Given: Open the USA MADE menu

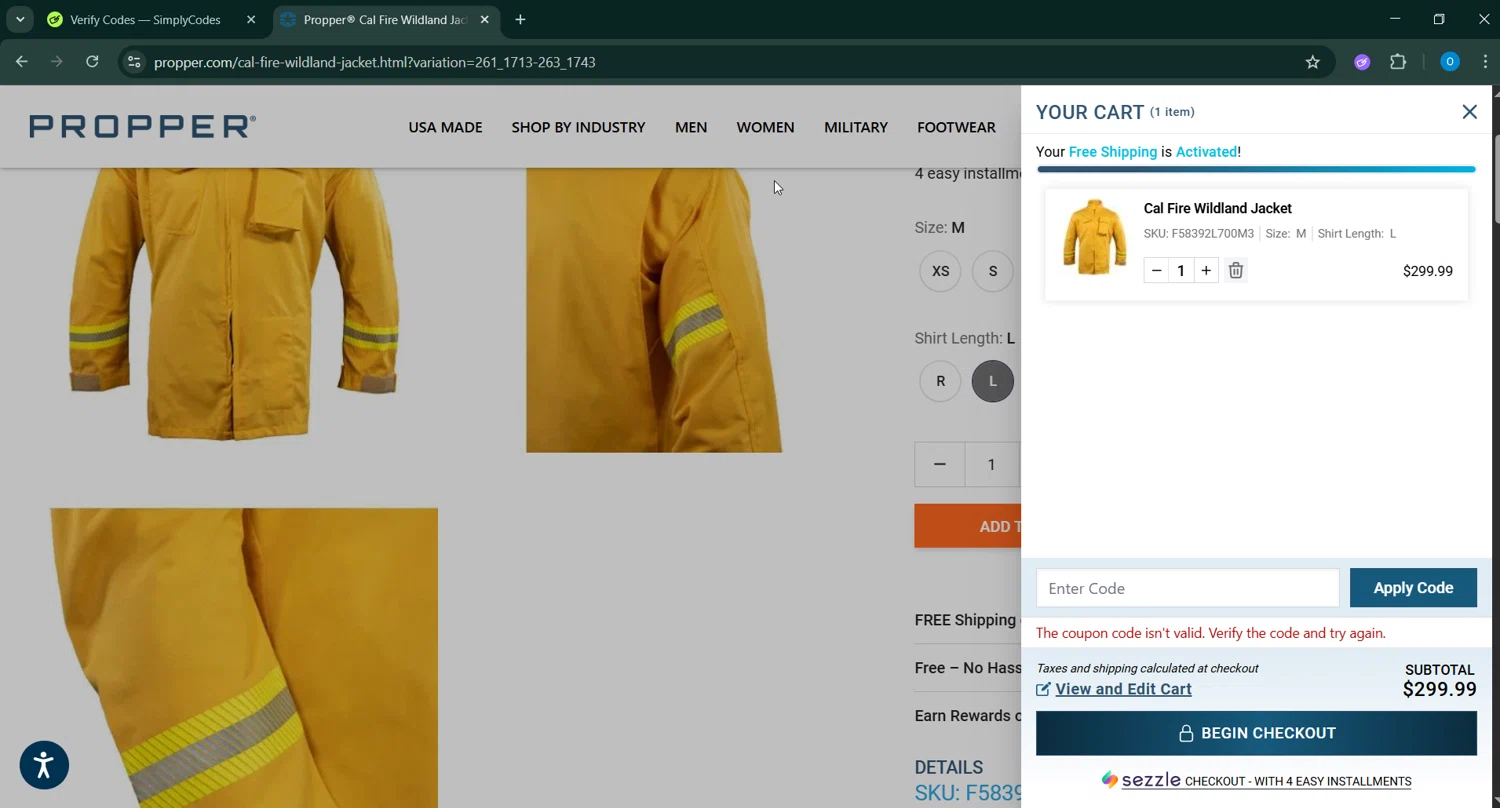Looking at the screenshot, I should pyautogui.click(x=445, y=127).
